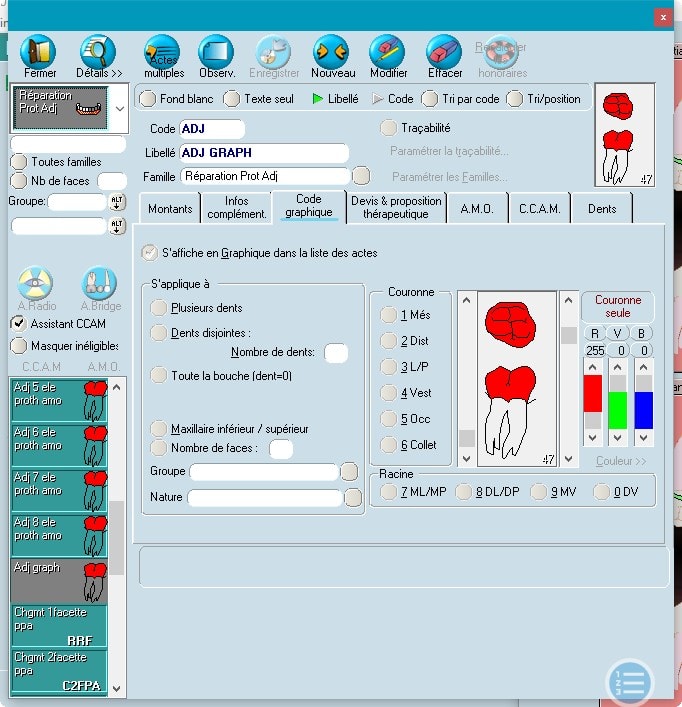Open the Nature field picker button
Image resolution: width=682 pixels, height=707 pixels.
click(353, 497)
